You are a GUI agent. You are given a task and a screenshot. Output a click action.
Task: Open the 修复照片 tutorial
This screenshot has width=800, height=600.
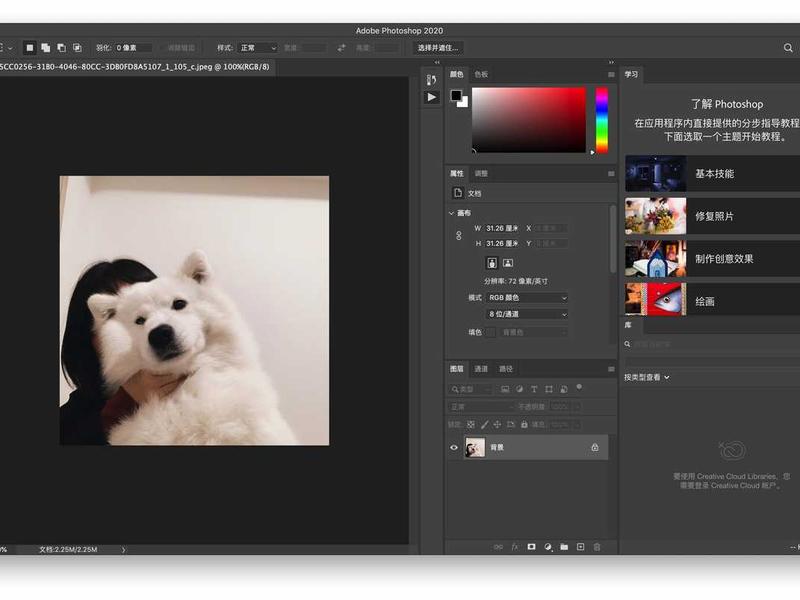tap(712, 216)
